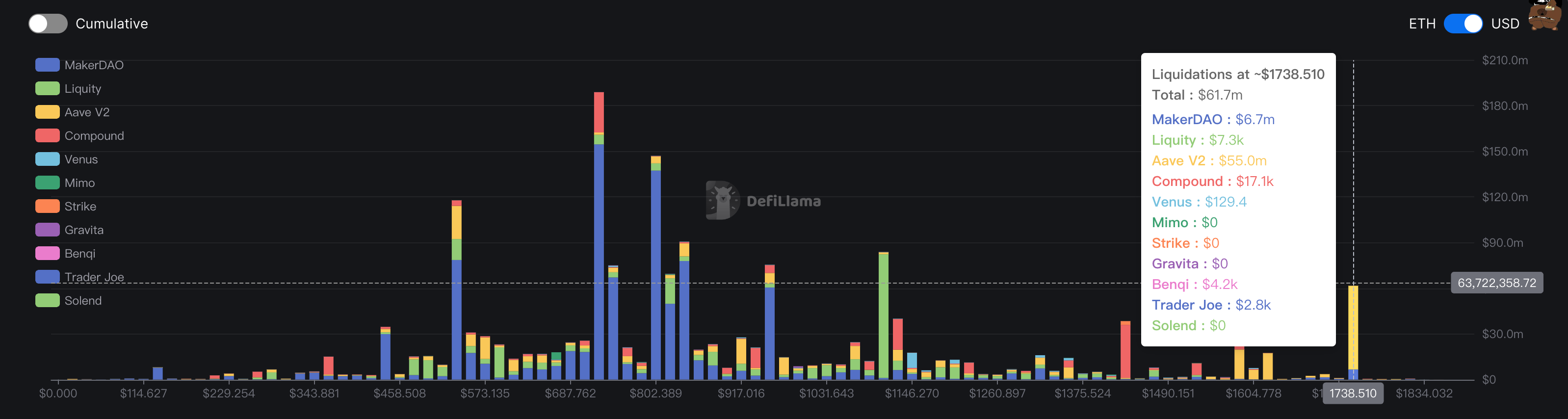Click the tallest blue-and-red bar near $687.762
This screenshot has height=419, width=1568.
coord(599,236)
